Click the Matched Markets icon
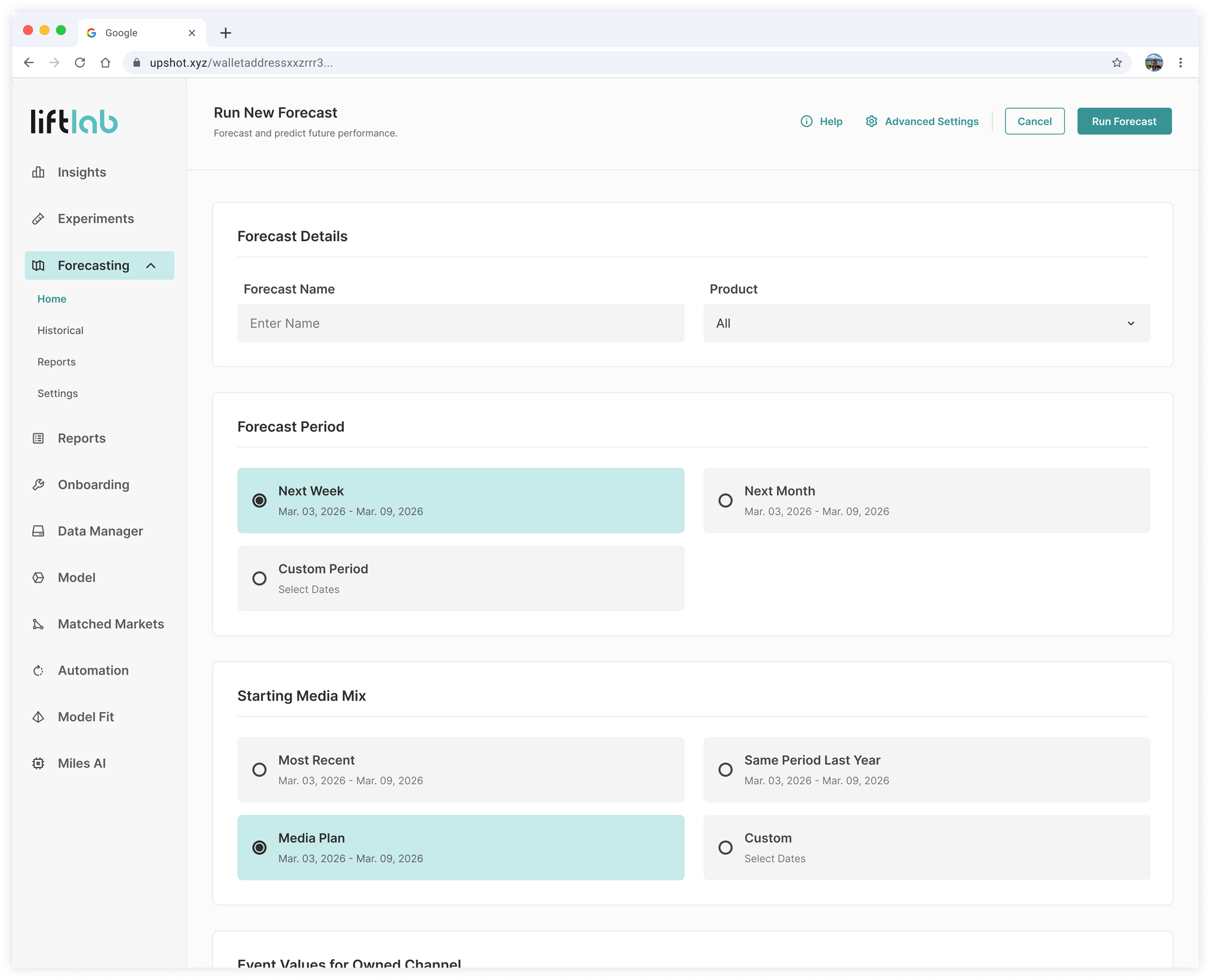Viewport: 1211px width, 980px height. point(38,624)
